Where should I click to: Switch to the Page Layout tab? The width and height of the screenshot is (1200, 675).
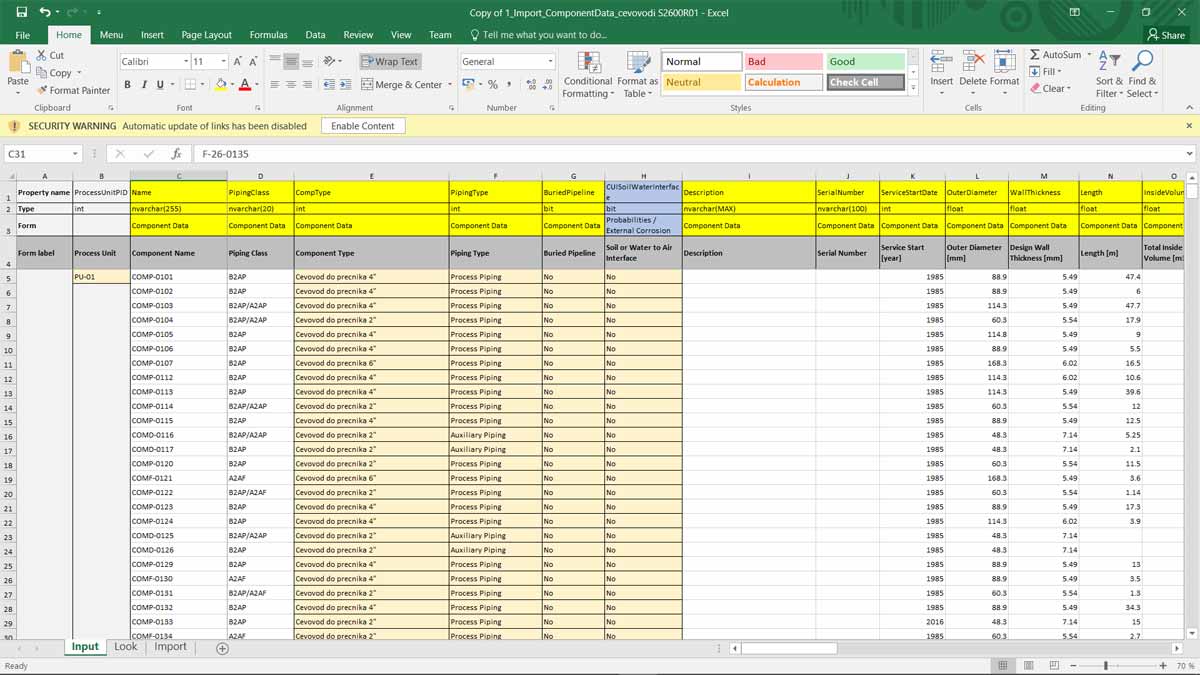pos(206,35)
